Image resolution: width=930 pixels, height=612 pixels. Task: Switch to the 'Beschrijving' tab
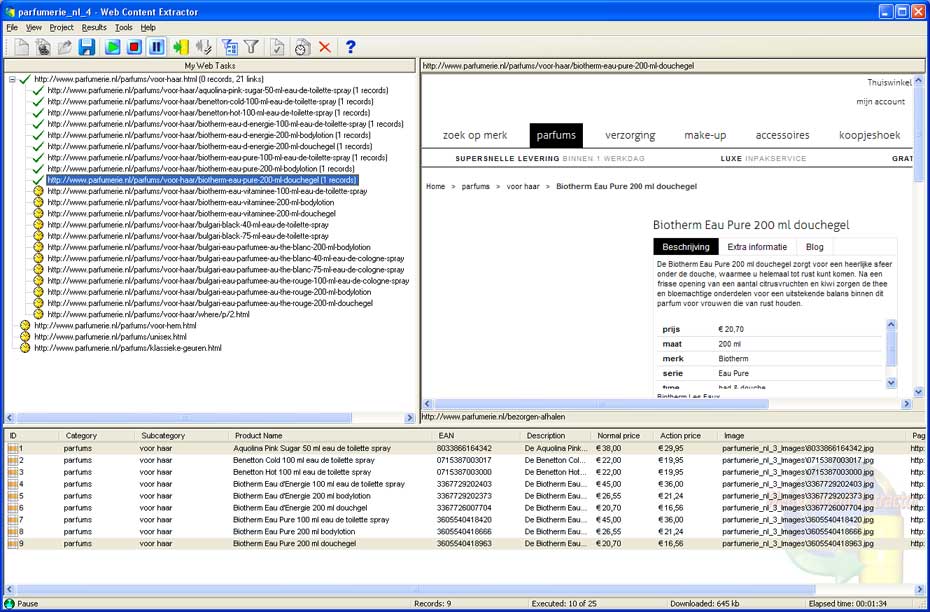coord(686,247)
